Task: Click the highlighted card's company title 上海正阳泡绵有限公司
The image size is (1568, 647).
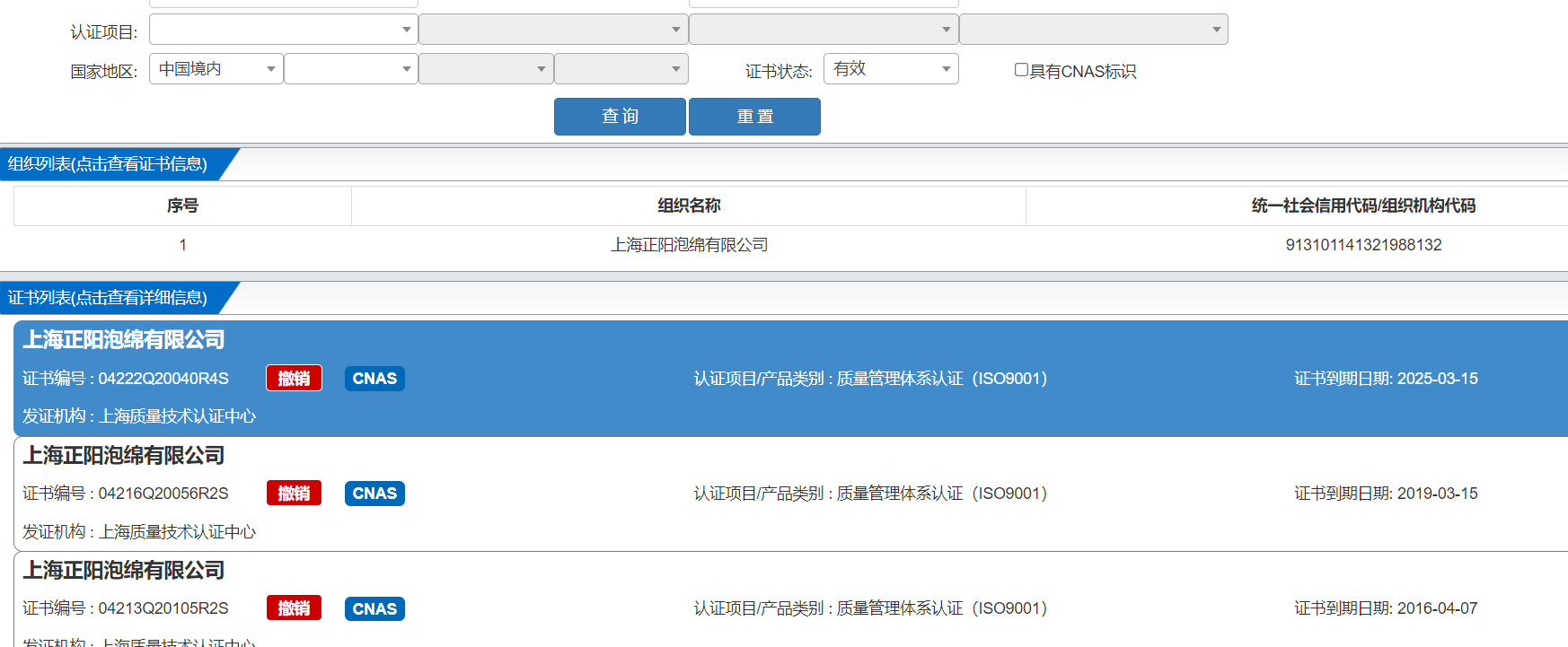Action: pos(124,340)
